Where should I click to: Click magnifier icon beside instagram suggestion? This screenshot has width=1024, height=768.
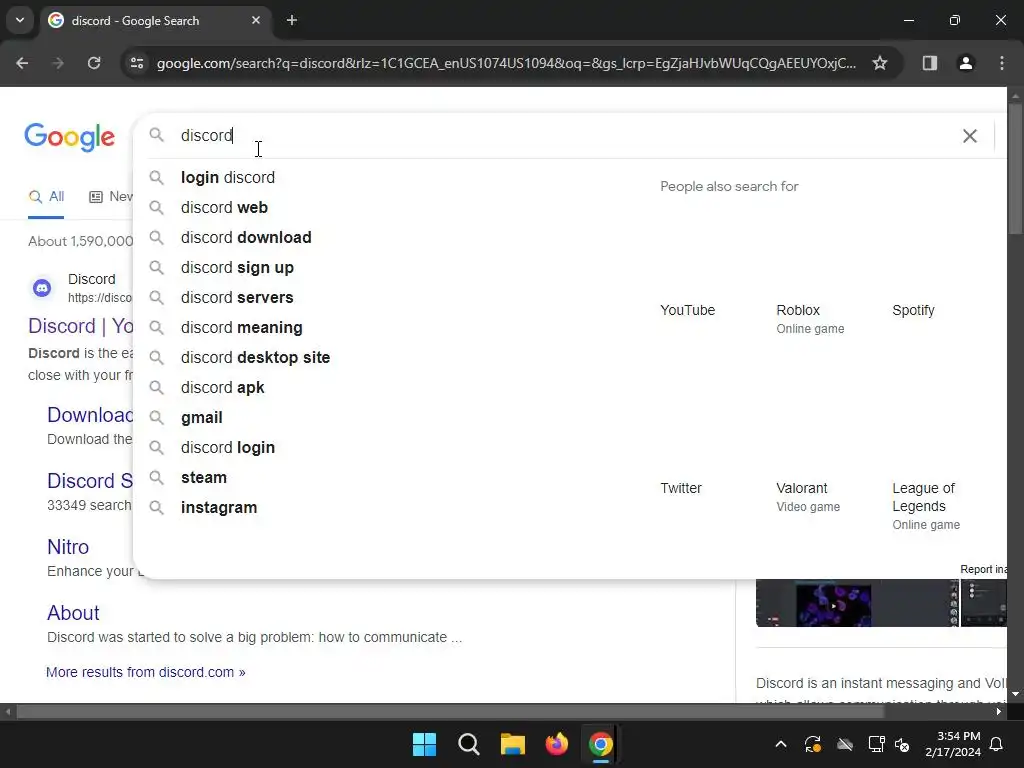156,507
